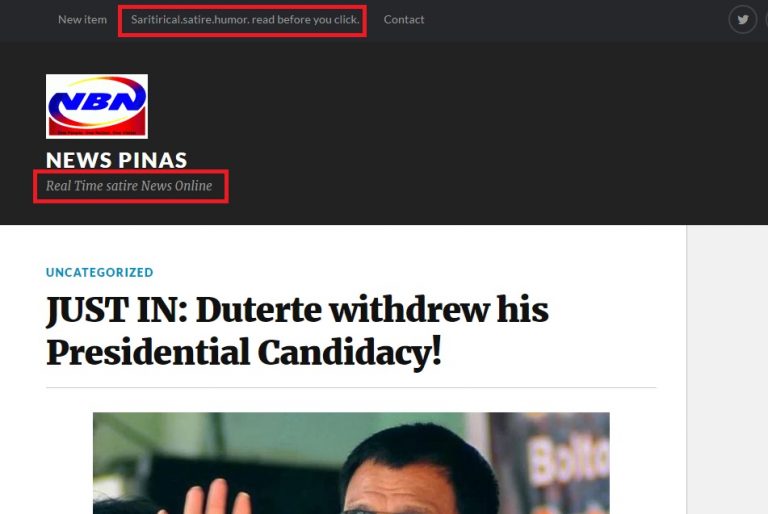Screen dimensions: 768x514
Task: Click the NBN logo image
Action: click(x=97, y=106)
